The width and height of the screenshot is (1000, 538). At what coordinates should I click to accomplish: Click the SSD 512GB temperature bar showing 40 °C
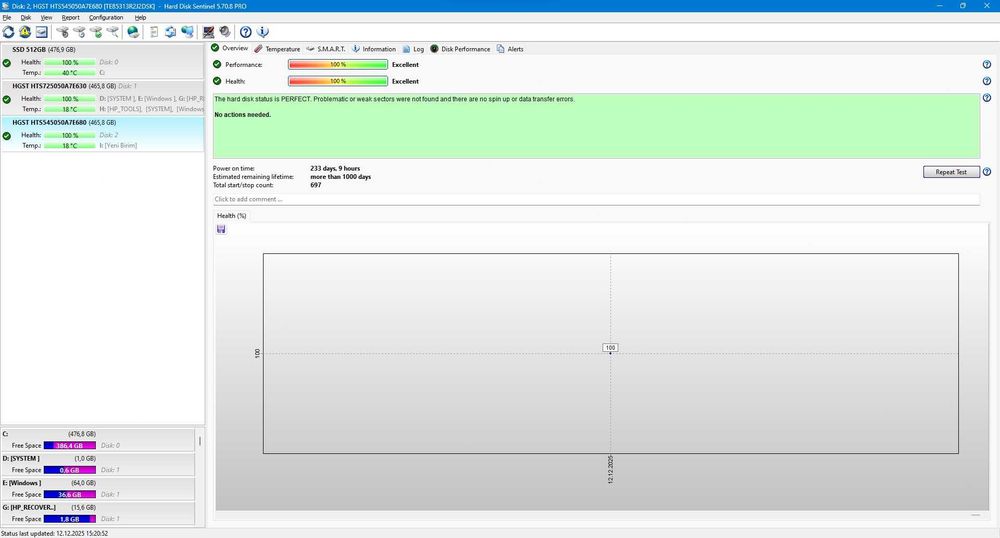tap(70, 73)
